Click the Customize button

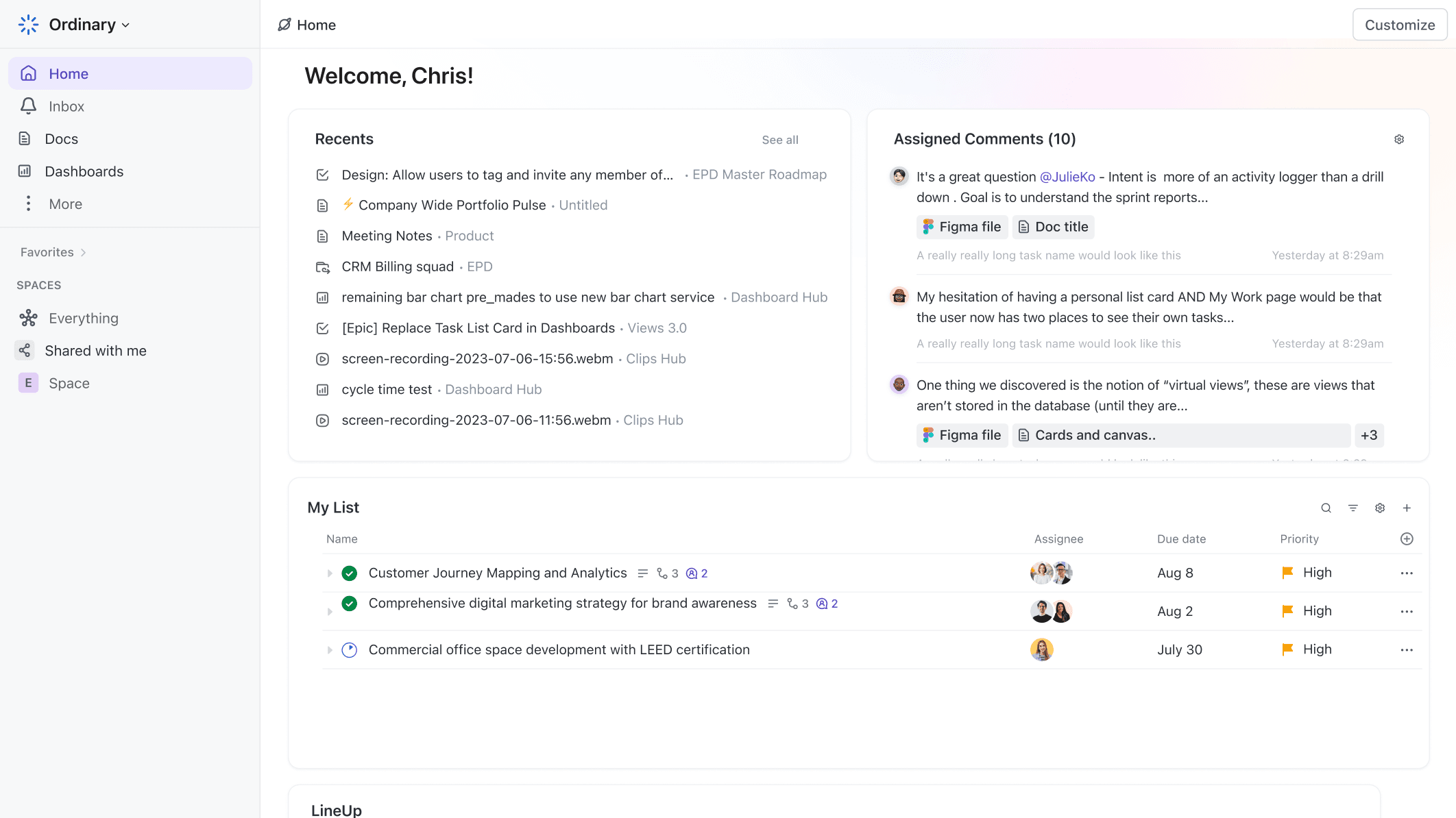(1399, 25)
